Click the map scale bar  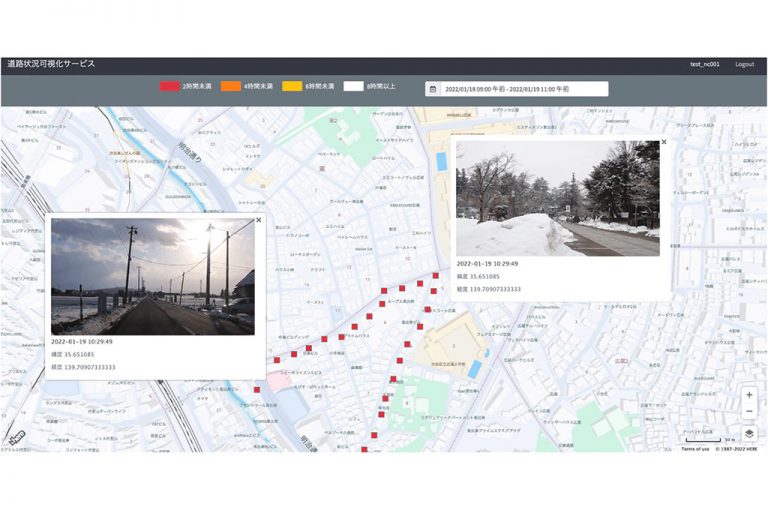(703, 440)
